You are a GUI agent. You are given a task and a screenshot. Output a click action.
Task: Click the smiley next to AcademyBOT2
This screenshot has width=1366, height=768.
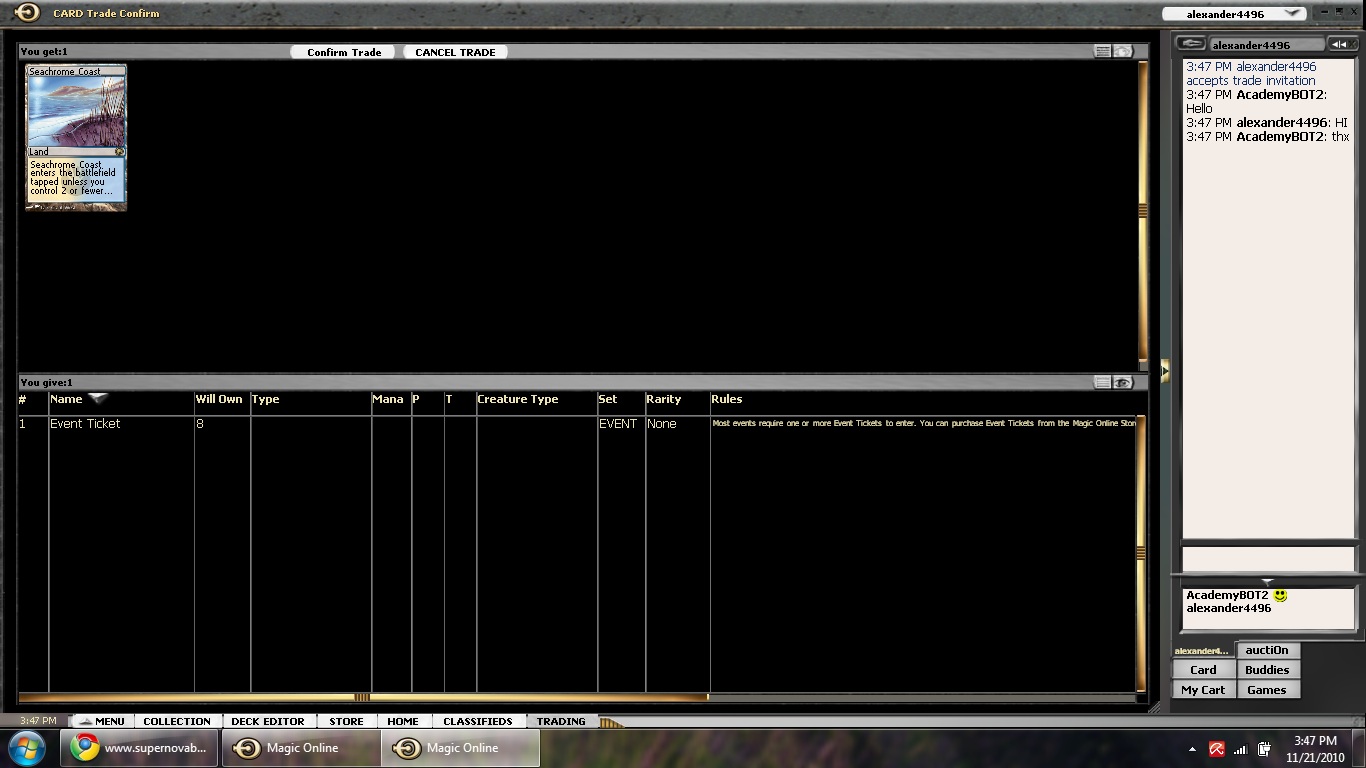[1280, 596]
